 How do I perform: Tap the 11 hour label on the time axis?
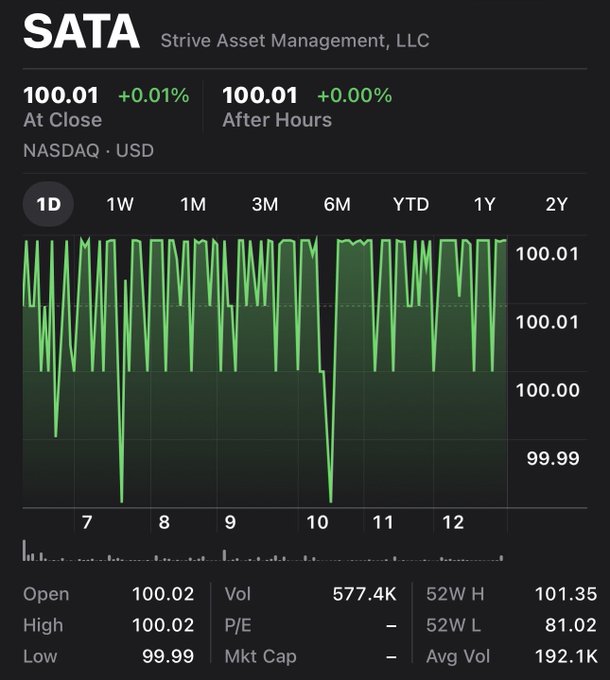[383, 523]
